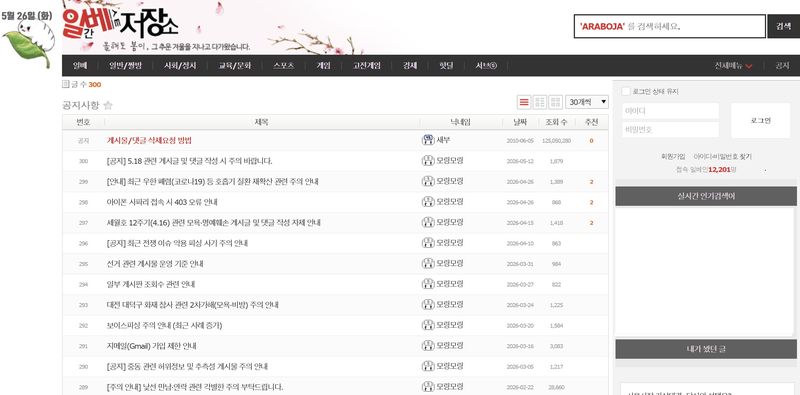Click the nickname 세부
Image resolution: width=800 pixels, height=395 pixels.
(x=443, y=140)
